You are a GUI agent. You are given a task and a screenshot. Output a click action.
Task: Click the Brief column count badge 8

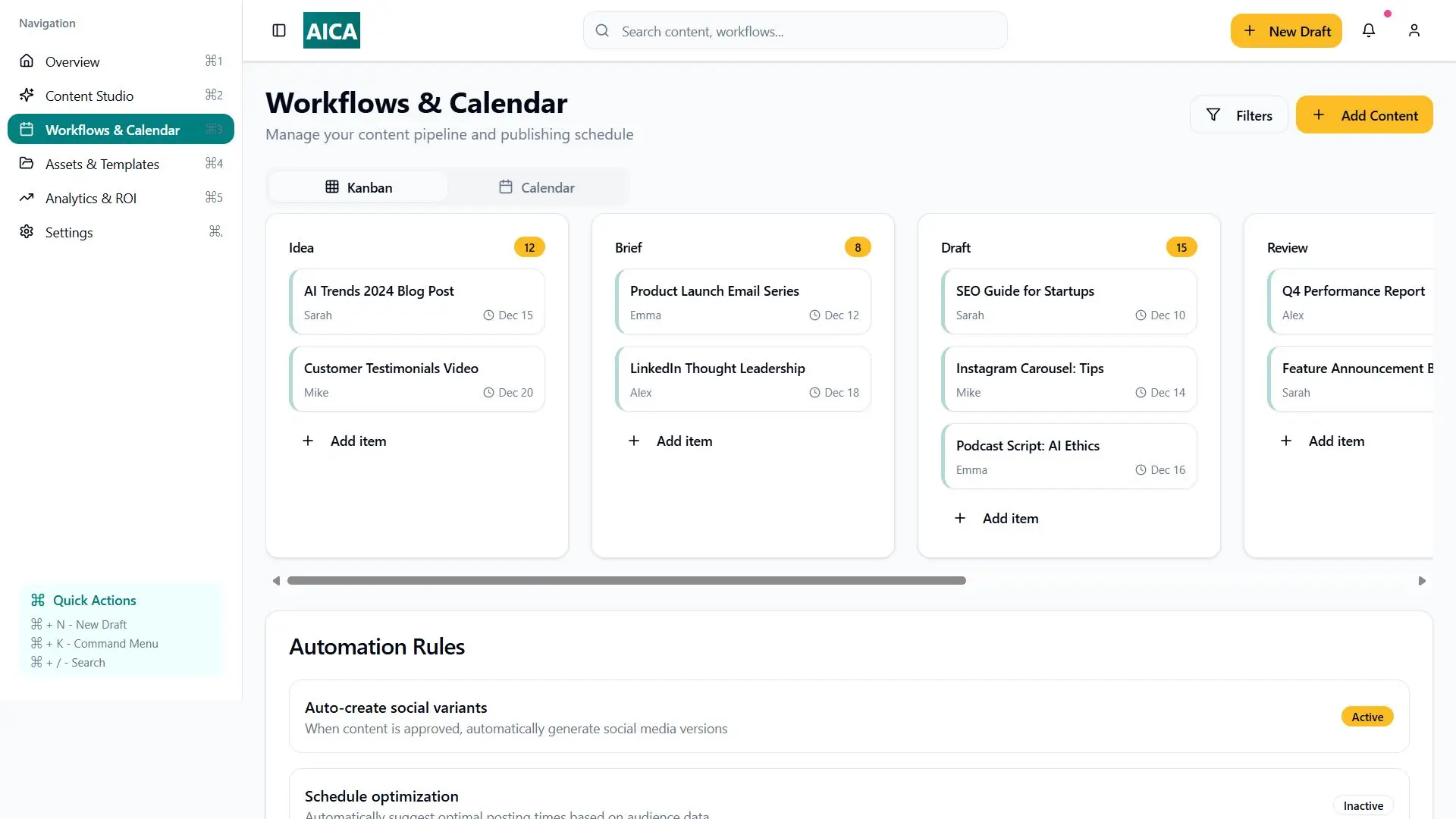pos(858,247)
